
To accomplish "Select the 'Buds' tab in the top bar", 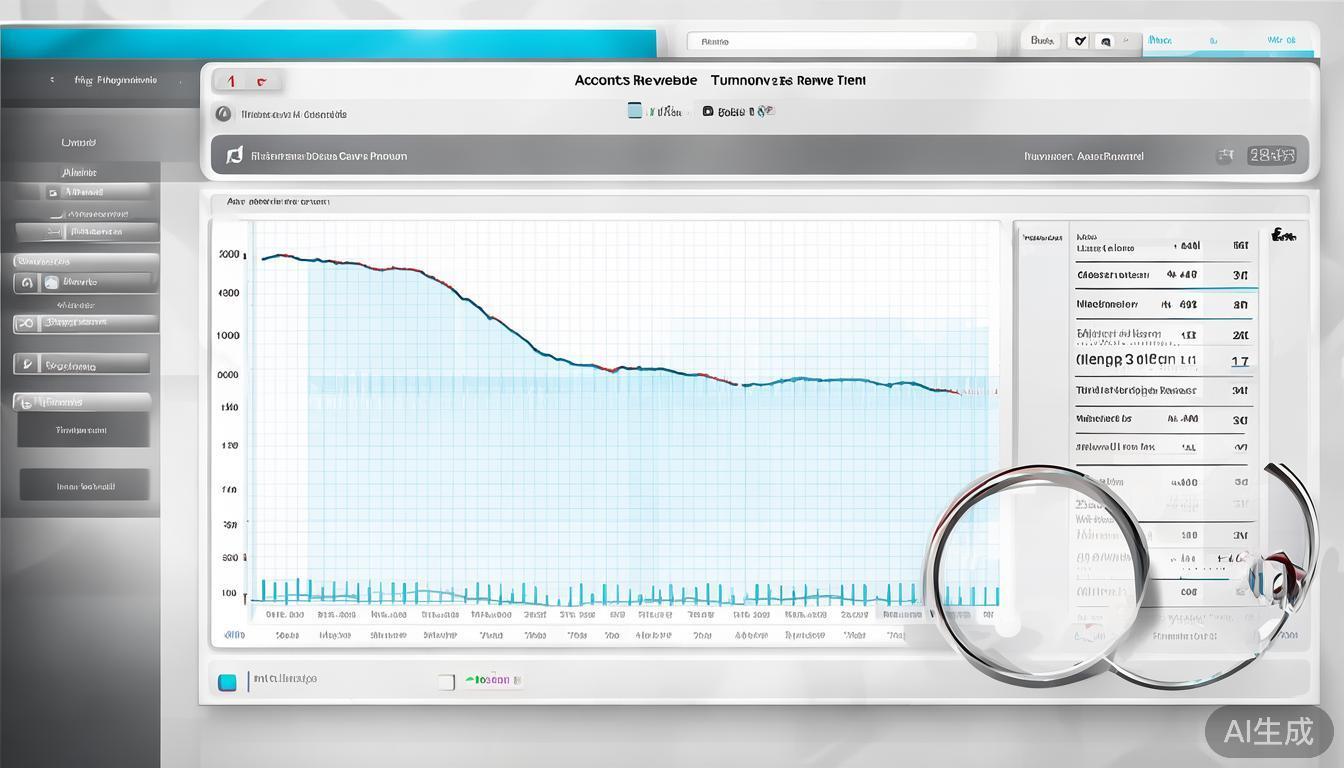I will click(x=1043, y=41).
